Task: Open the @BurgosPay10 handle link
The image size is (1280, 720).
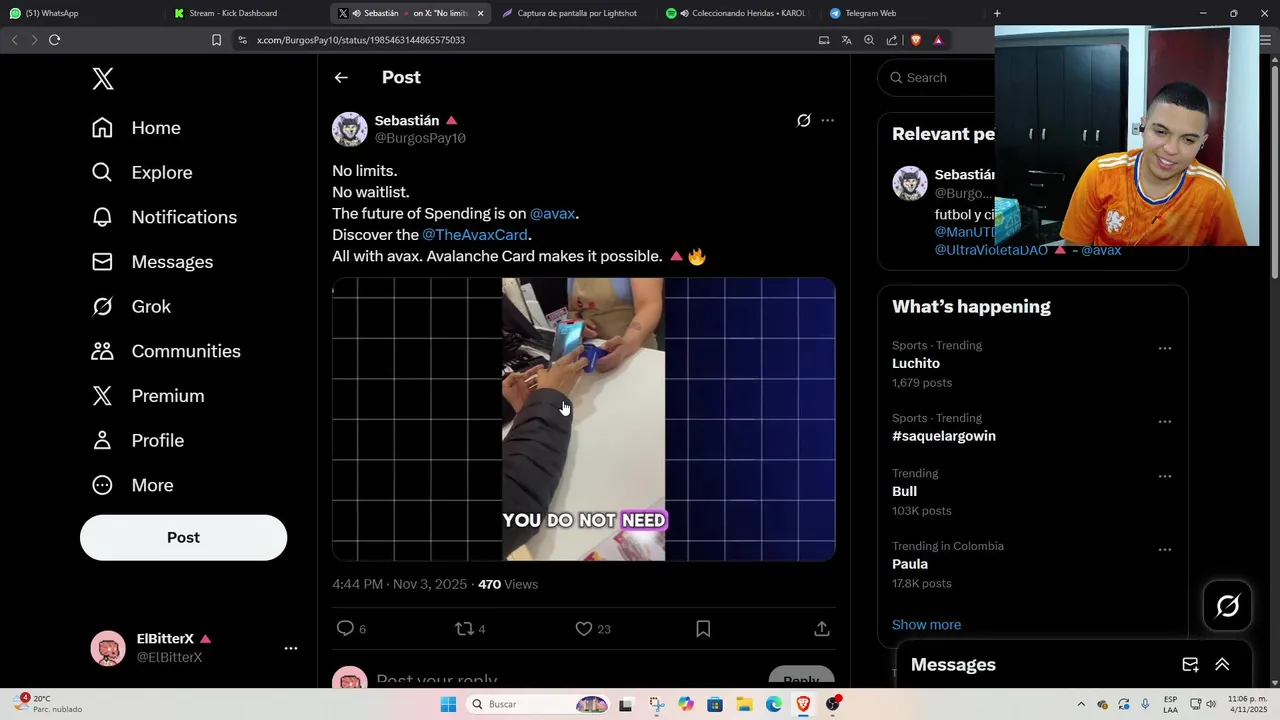Action: pos(420,138)
